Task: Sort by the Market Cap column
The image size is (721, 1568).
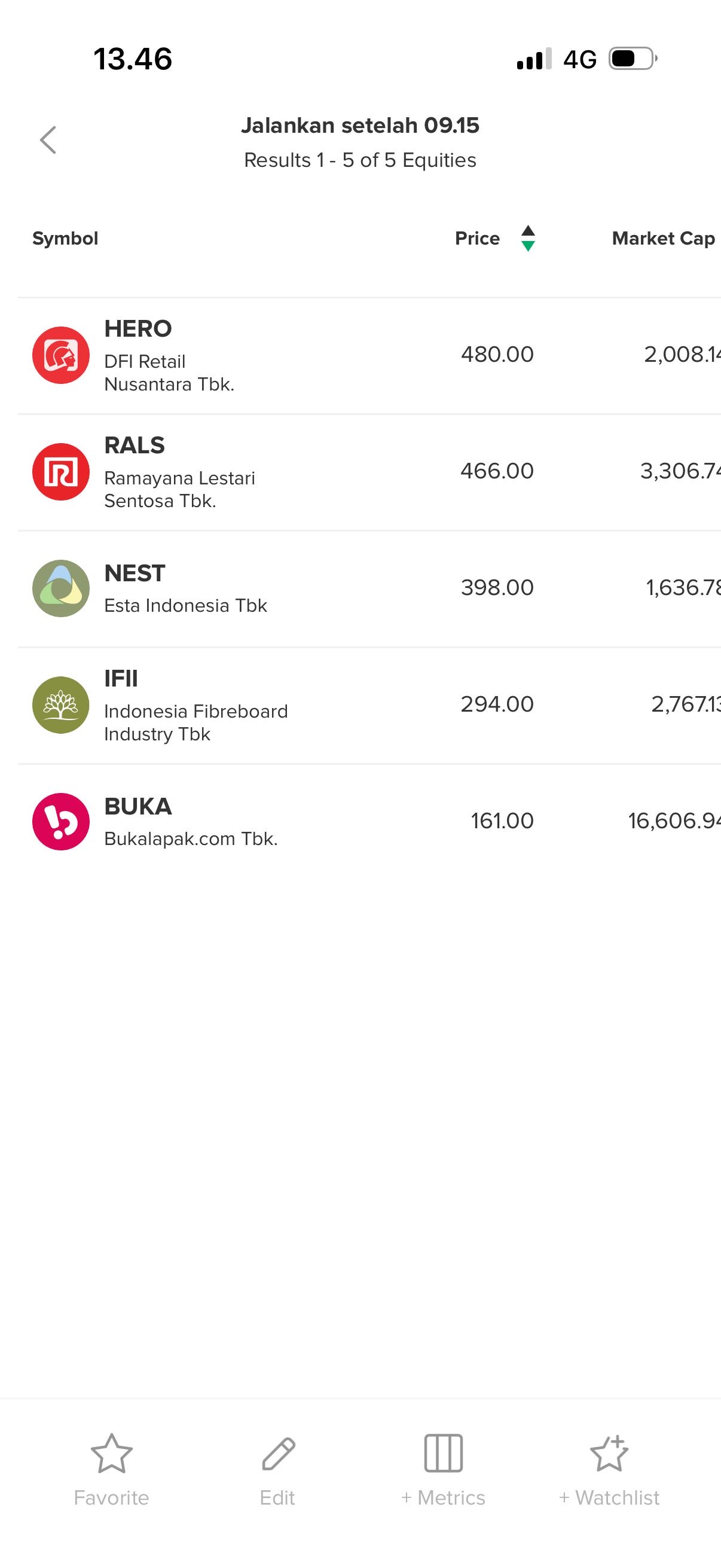Action: click(663, 238)
